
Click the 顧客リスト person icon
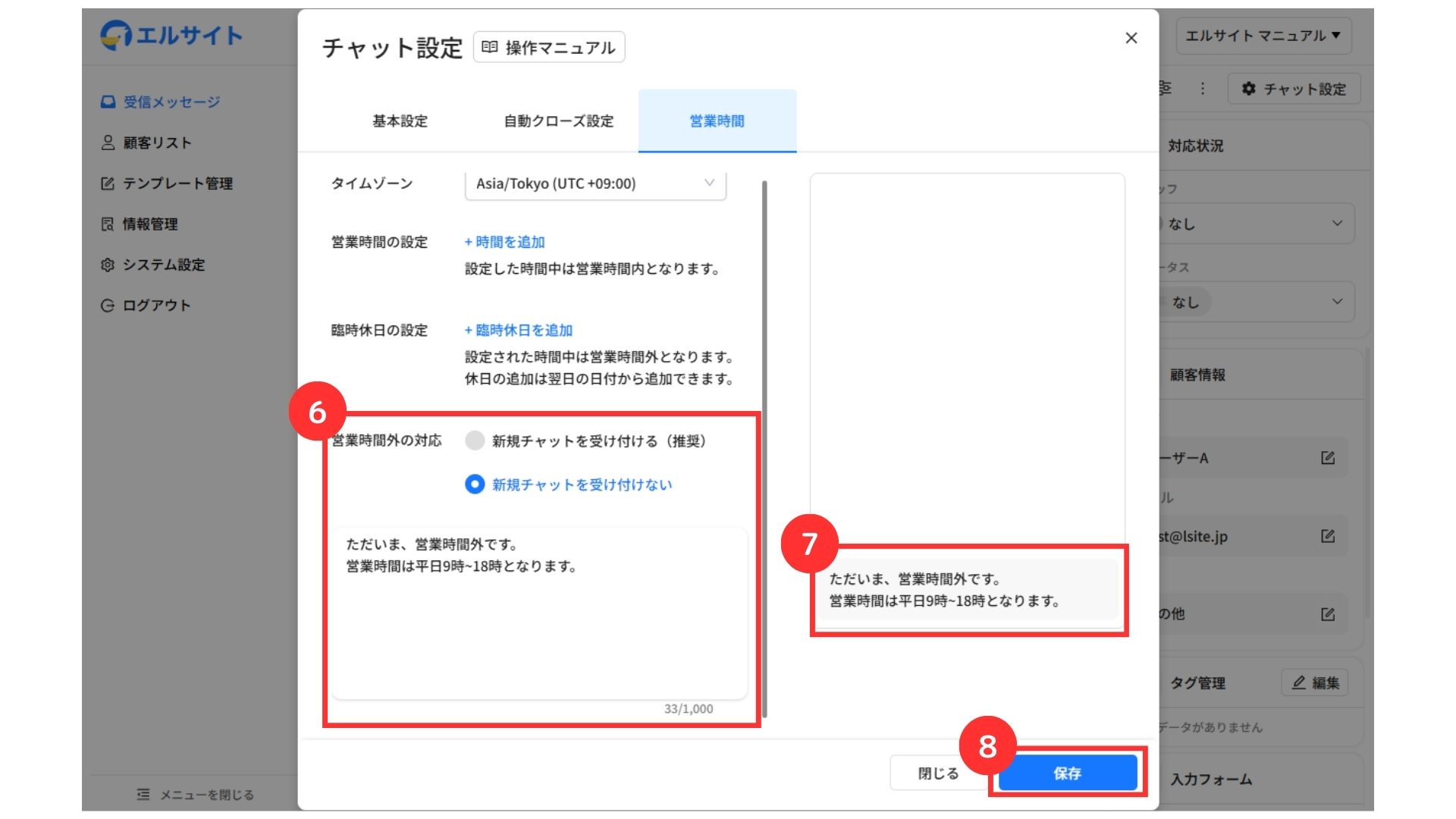click(x=108, y=143)
